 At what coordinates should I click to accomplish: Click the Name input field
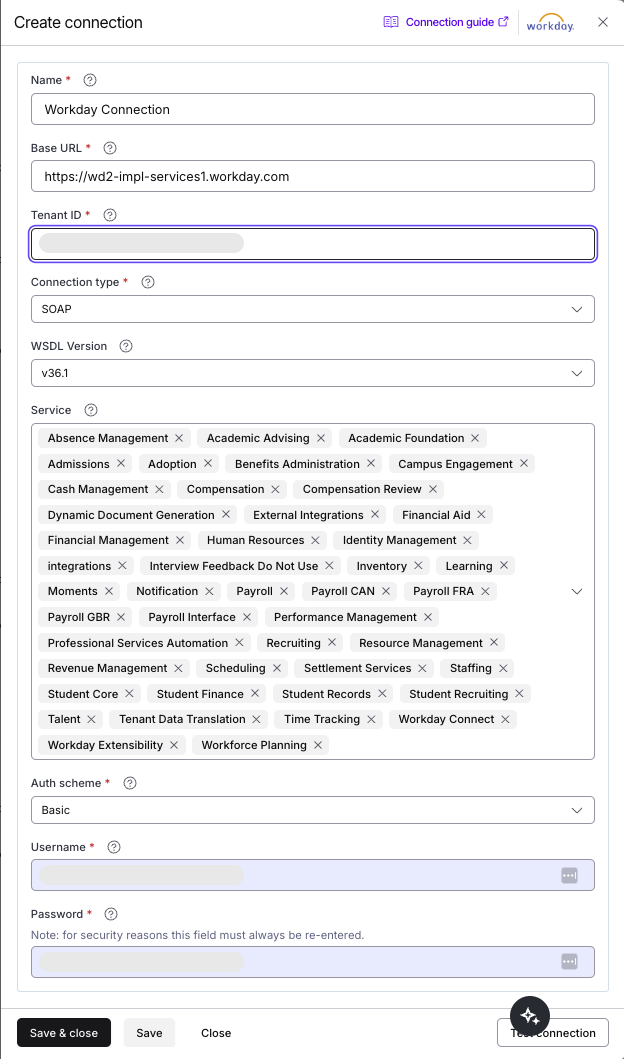pos(313,109)
